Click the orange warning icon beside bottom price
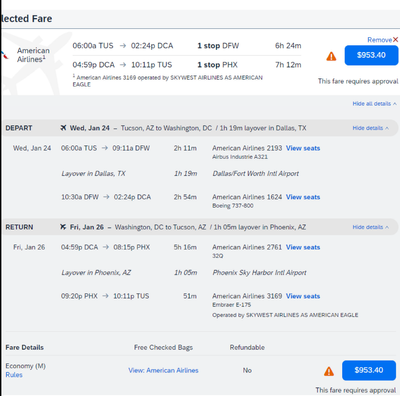Image resolution: width=400 pixels, height=396 pixels. pos(329,371)
